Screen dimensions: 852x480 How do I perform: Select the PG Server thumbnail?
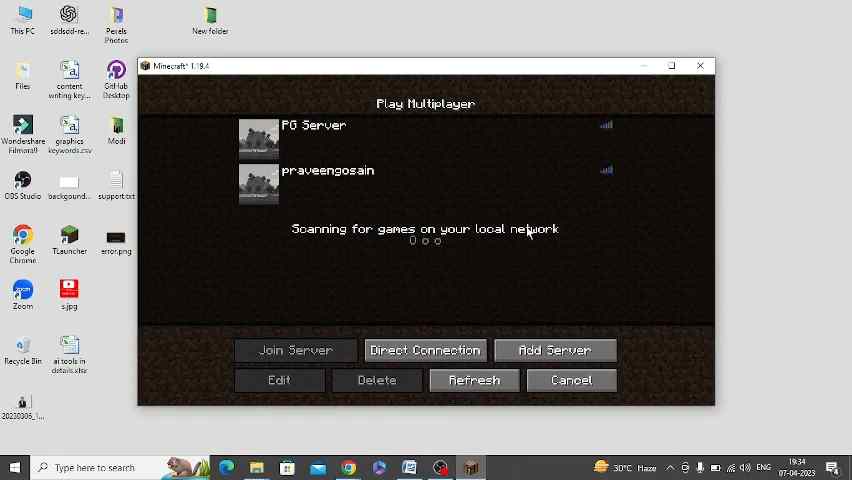(259, 139)
